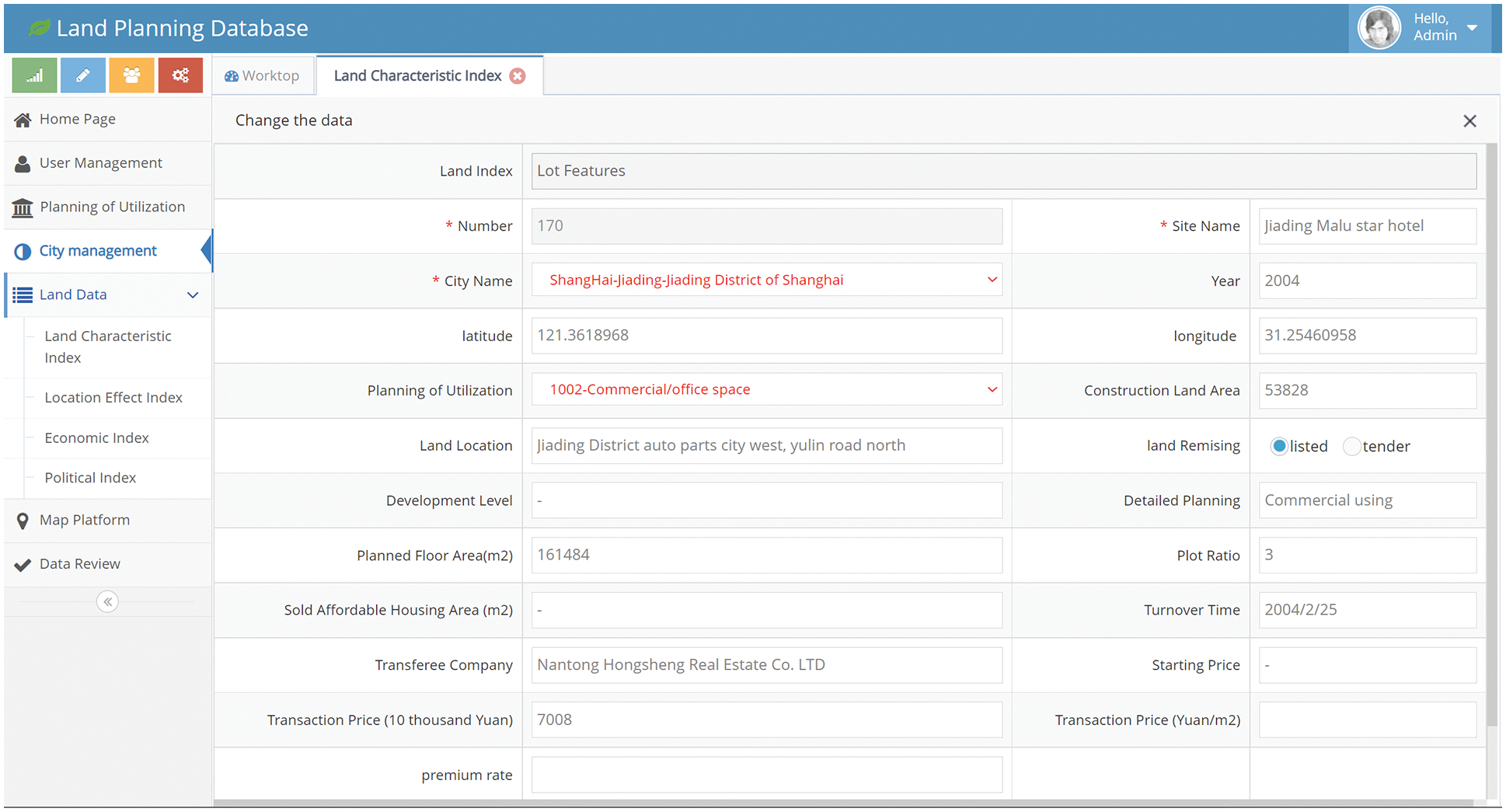Image resolution: width=1506 pixels, height=812 pixels.
Task: Collapse the Land Data section chevron
Action: click(x=192, y=294)
